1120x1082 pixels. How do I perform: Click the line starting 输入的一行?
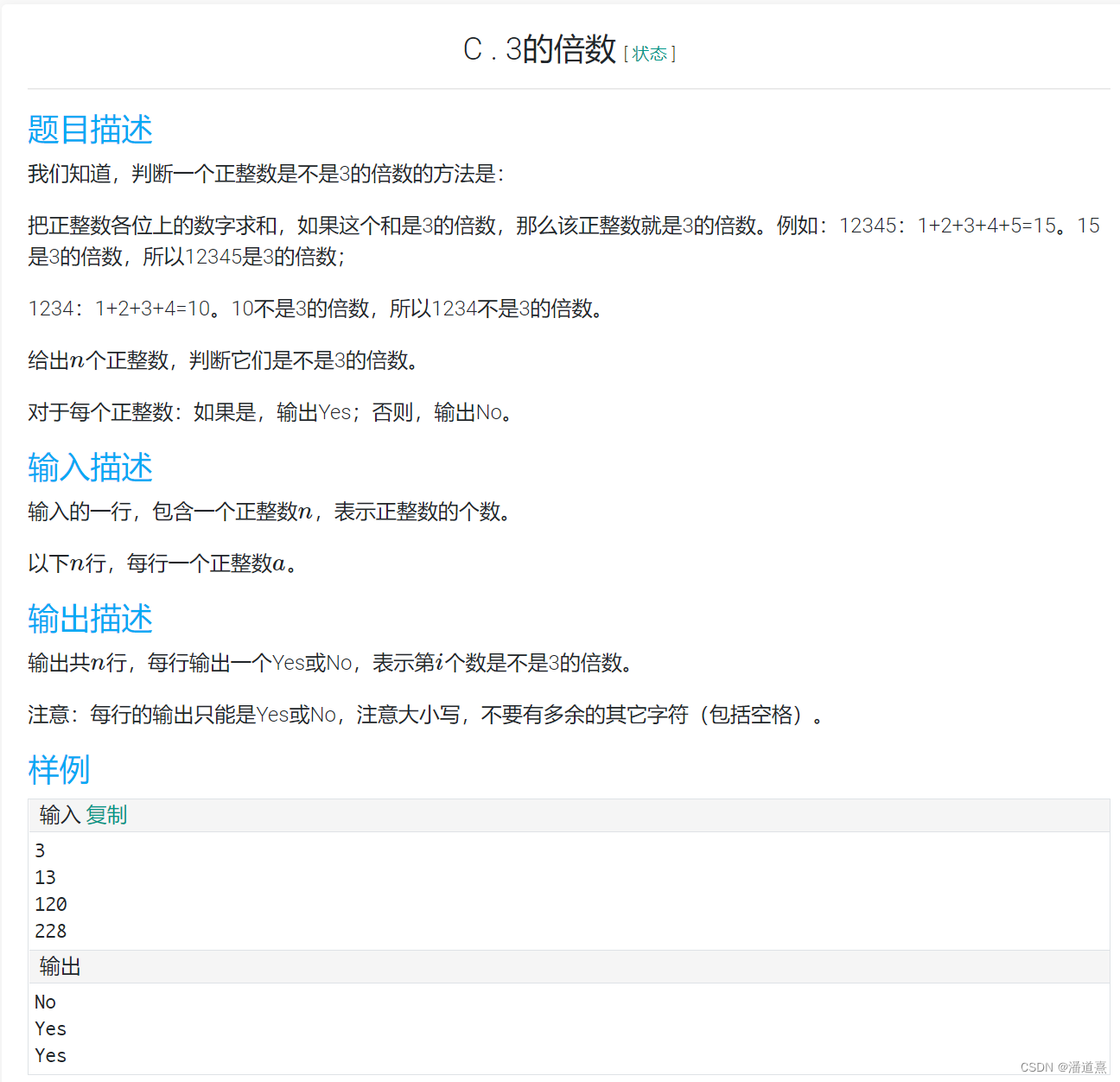click(270, 512)
